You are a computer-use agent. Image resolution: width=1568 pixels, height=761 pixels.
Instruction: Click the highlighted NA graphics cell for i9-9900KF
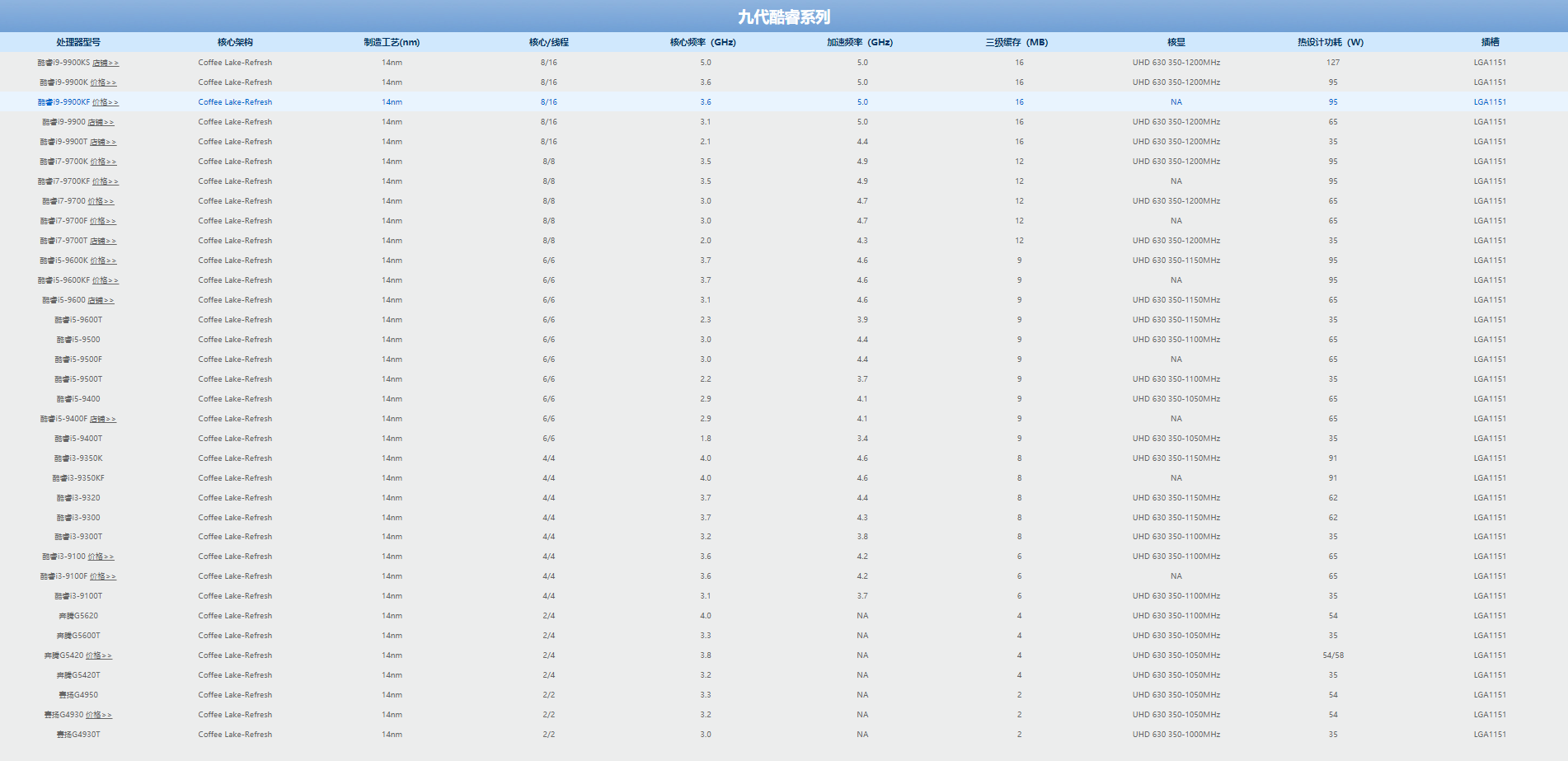pos(1176,102)
